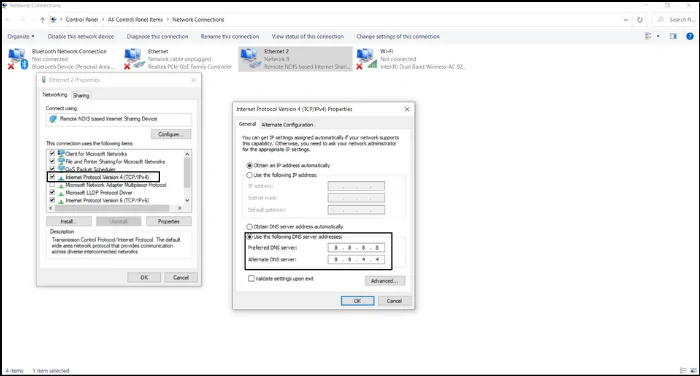700x376 pixels.
Task: Click Cancel in Ethernet 2 Properties
Action: pyautogui.click(x=181, y=277)
